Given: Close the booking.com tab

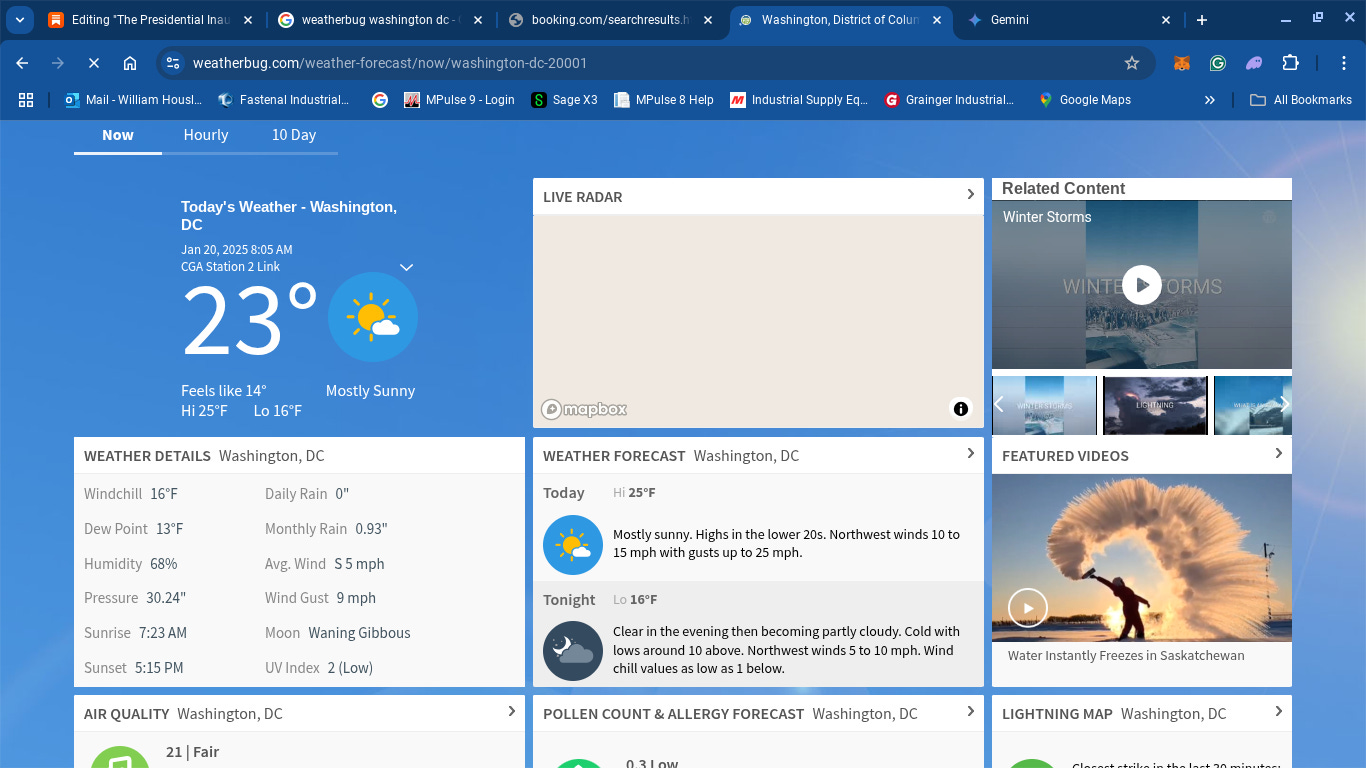Looking at the screenshot, I should click(708, 20).
